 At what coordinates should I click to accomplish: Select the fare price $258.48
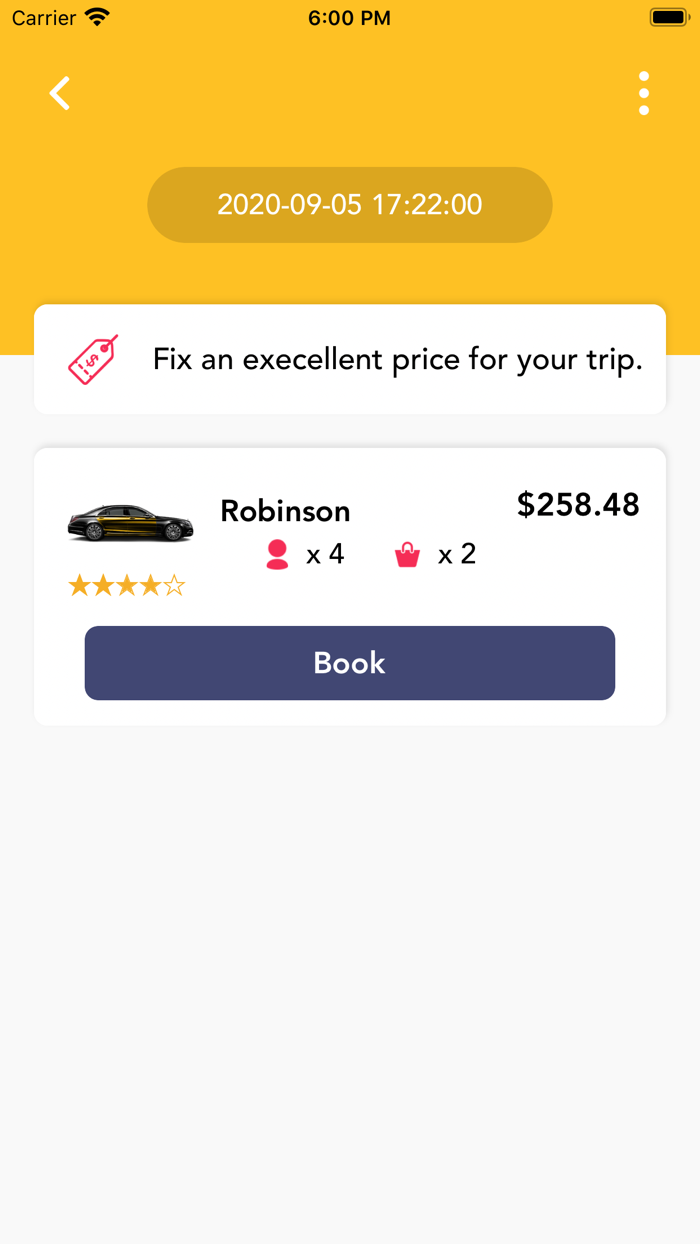pos(578,505)
